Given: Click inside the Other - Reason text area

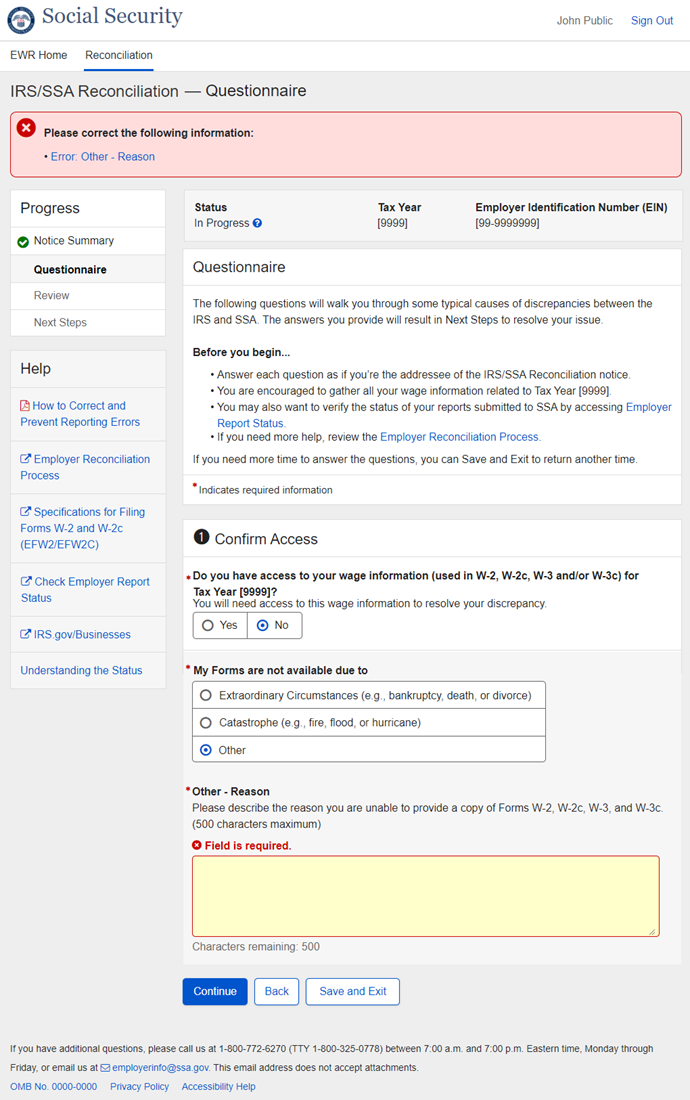Looking at the screenshot, I should pos(425,896).
